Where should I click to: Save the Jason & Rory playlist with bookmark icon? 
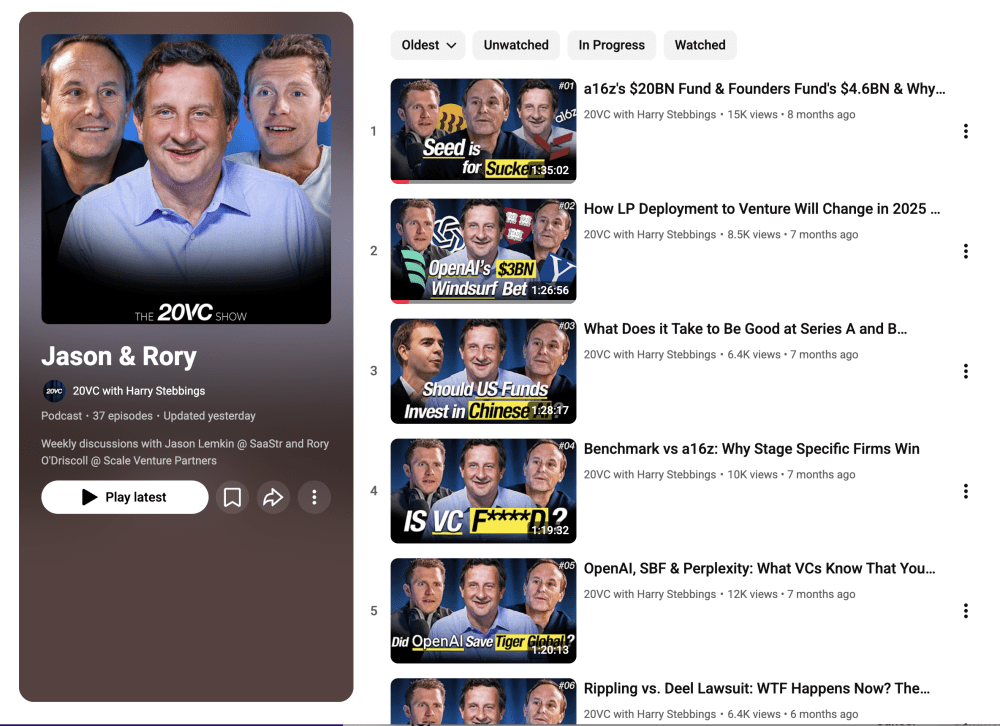coord(232,497)
